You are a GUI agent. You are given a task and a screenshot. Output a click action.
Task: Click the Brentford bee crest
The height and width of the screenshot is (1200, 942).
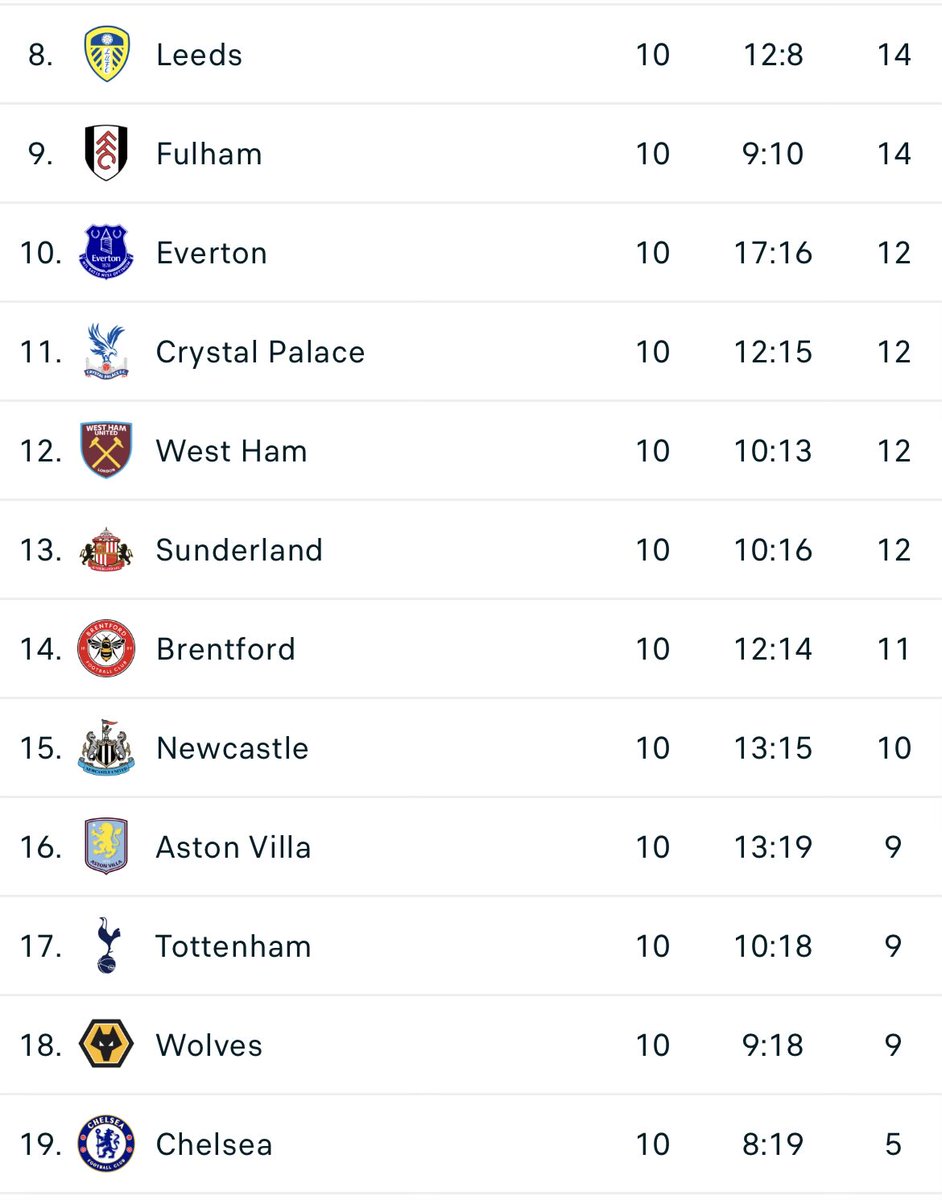pyautogui.click(x=106, y=648)
